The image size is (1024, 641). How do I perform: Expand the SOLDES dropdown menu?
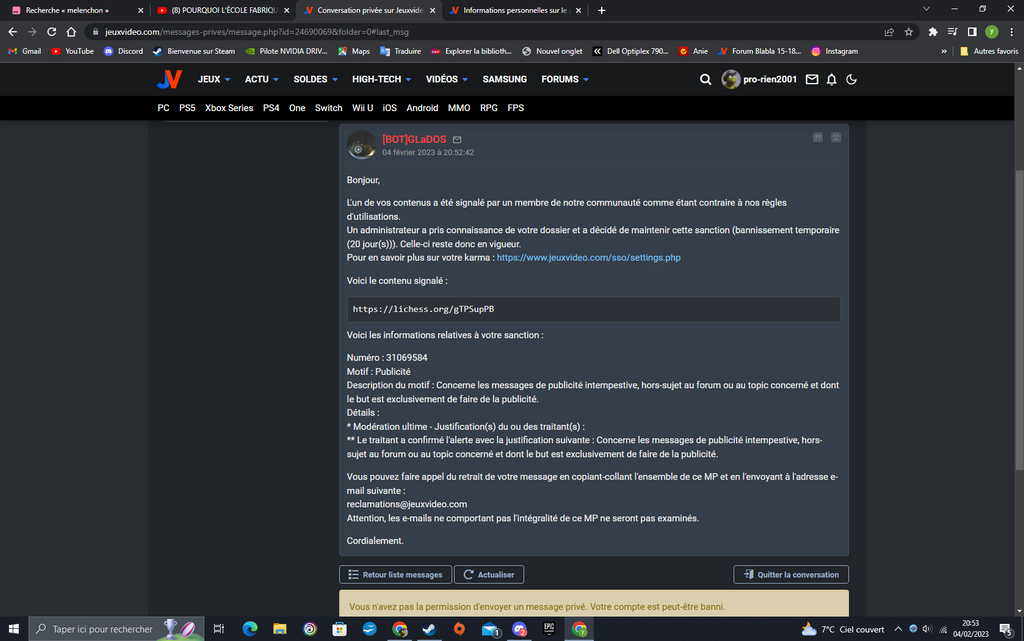click(315, 79)
